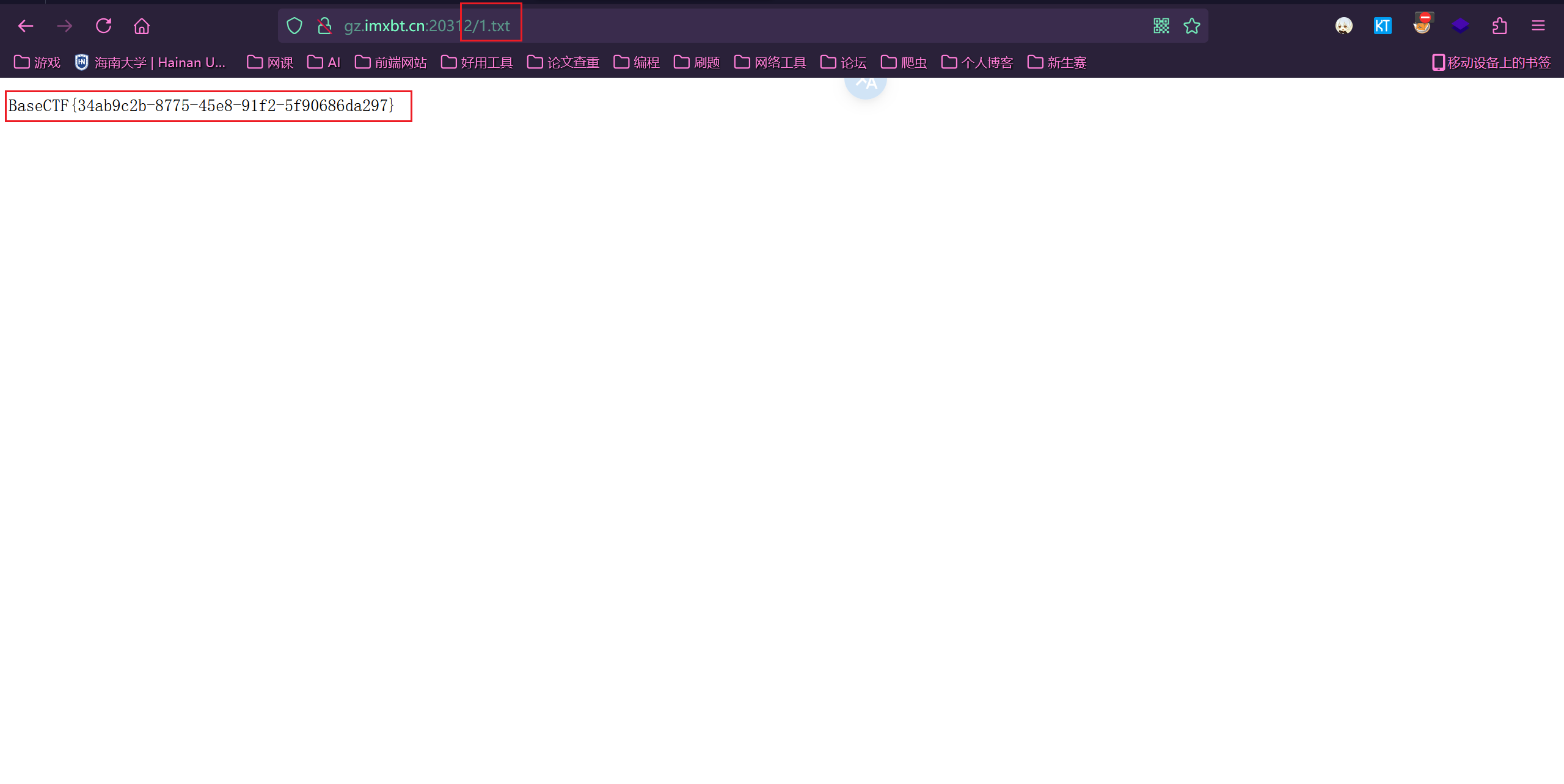Image resolution: width=1564 pixels, height=784 pixels.
Task: Open the 游戏 bookmarks folder
Action: click(37, 62)
